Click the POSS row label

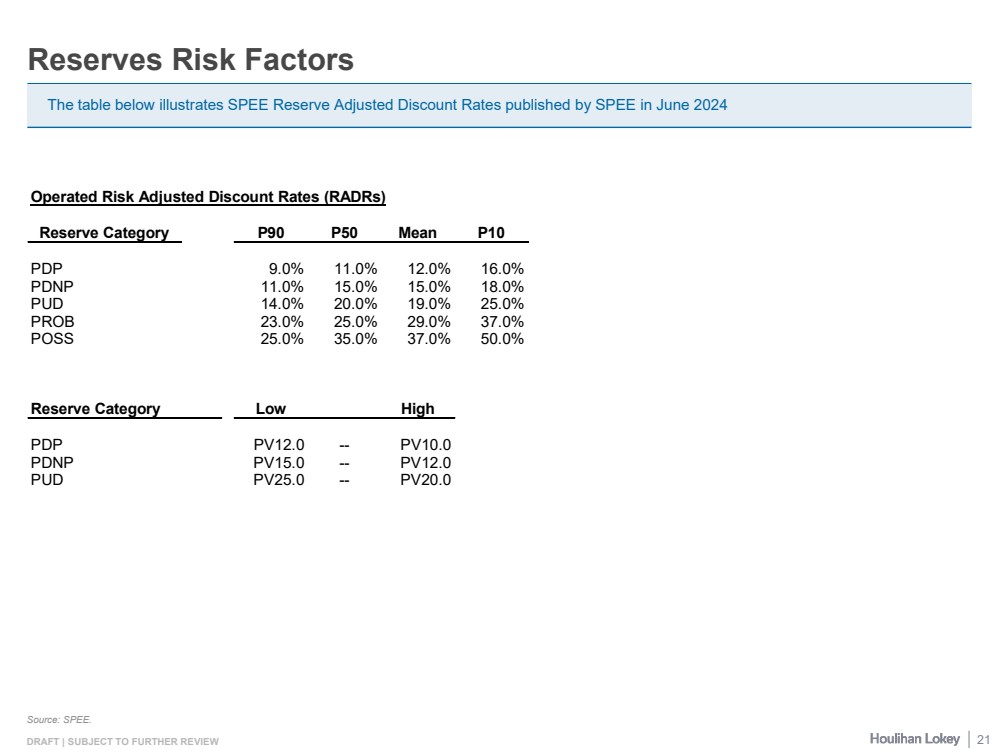pyautogui.click(x=52, y=339)
